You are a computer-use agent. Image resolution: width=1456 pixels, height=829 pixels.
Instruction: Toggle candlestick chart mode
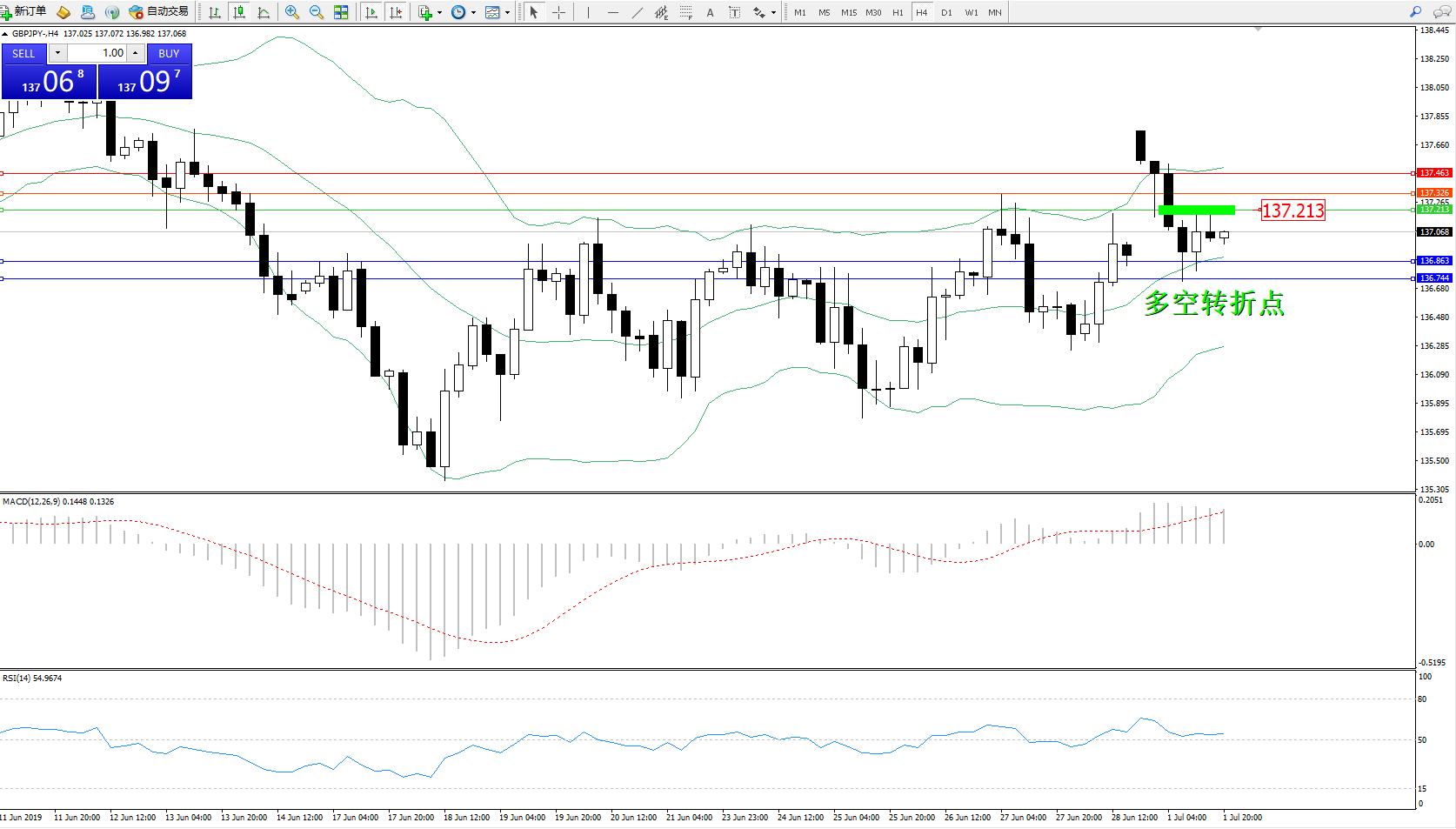(239, 12)
